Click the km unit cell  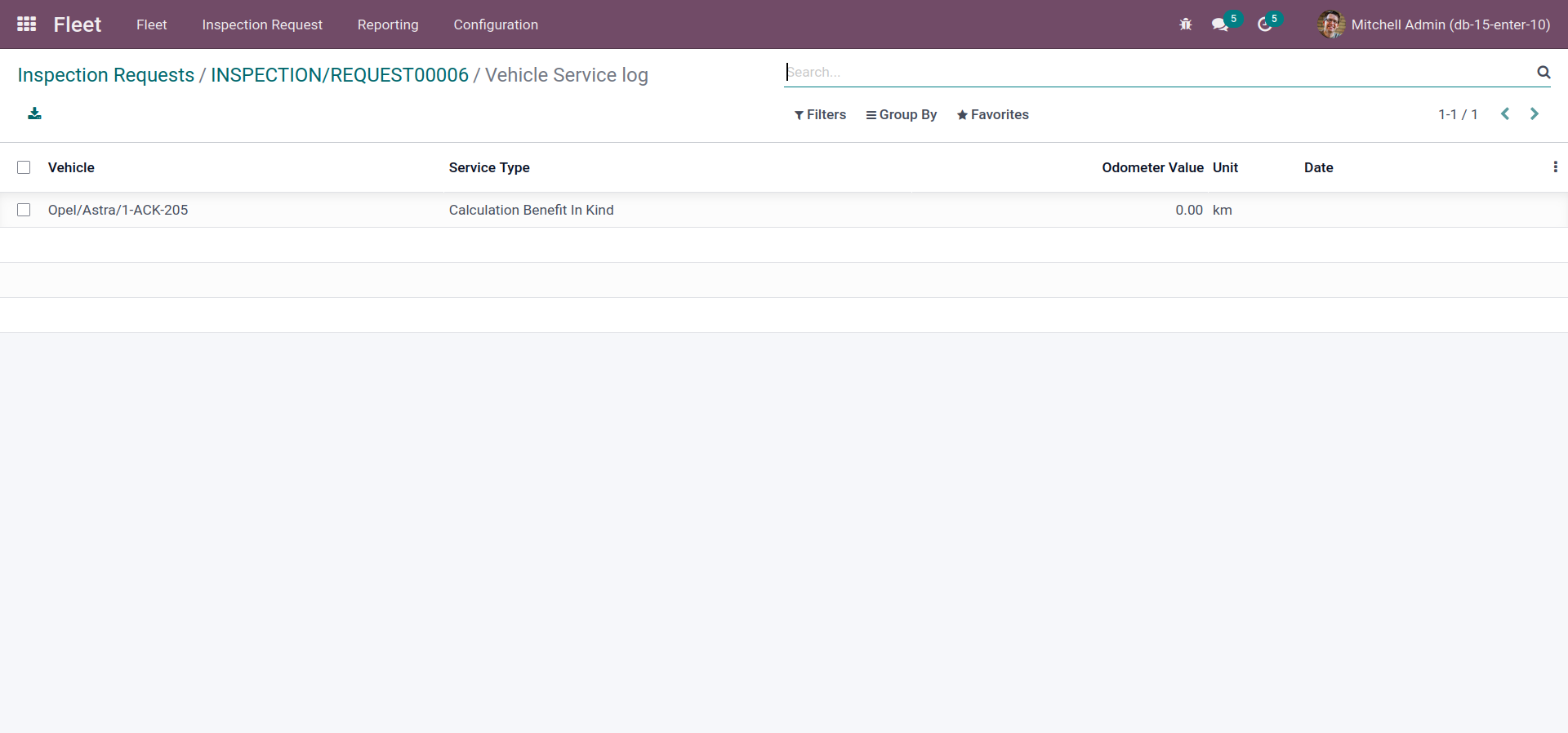(1223, 210)
